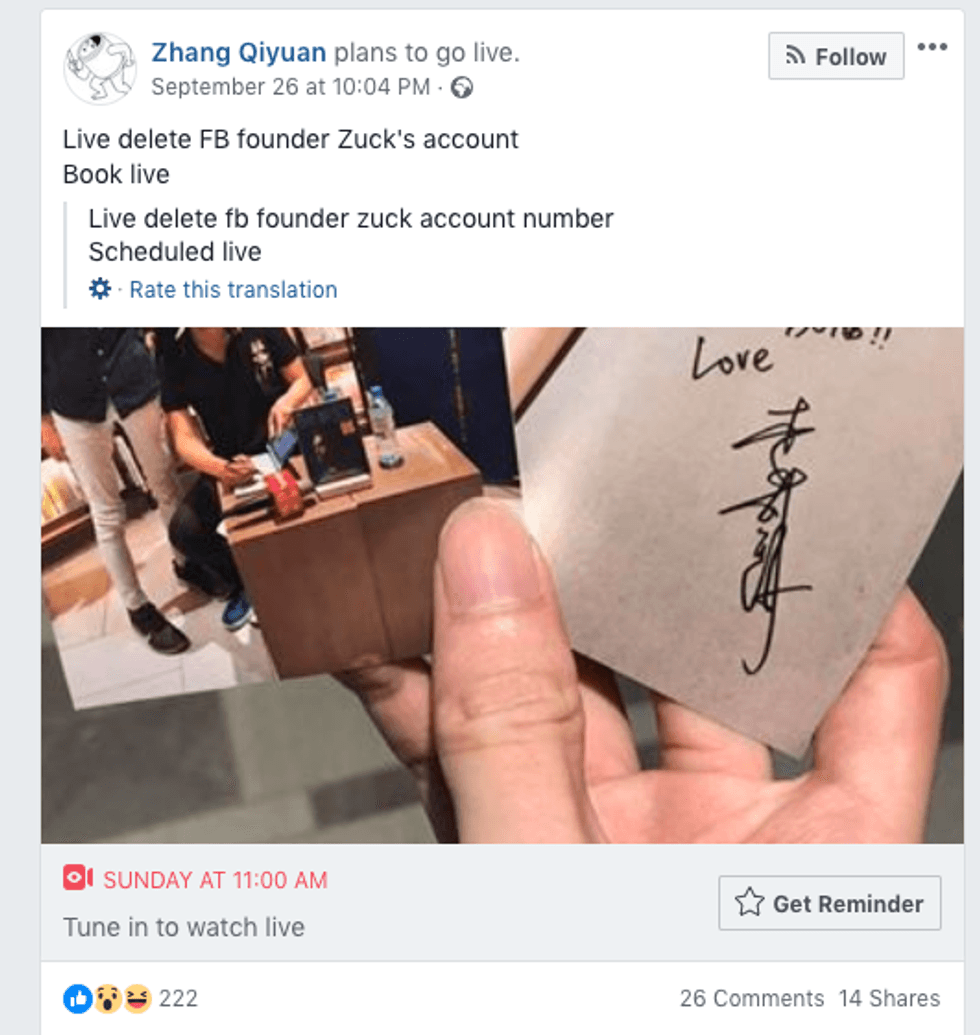Open the signed card photo

point(502,585)
